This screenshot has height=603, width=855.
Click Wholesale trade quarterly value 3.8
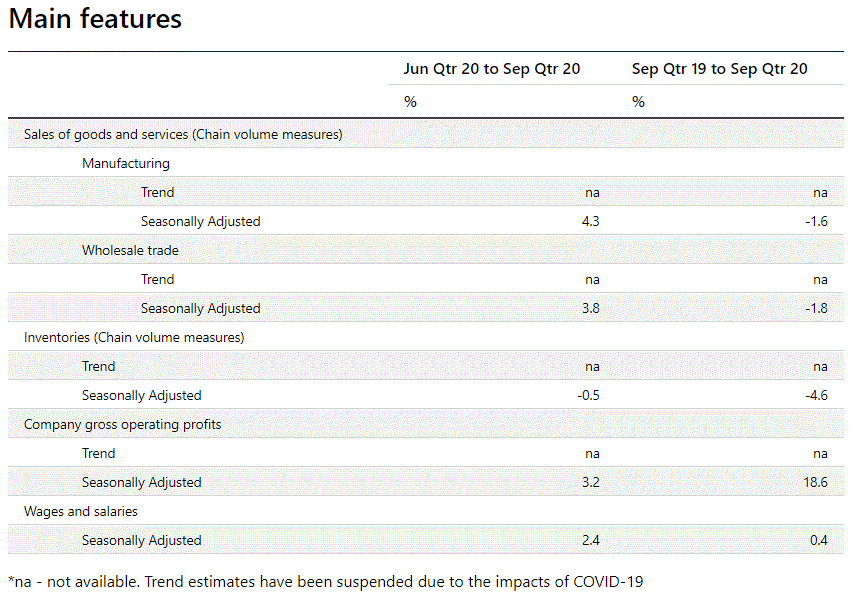[x=589, y=308]
